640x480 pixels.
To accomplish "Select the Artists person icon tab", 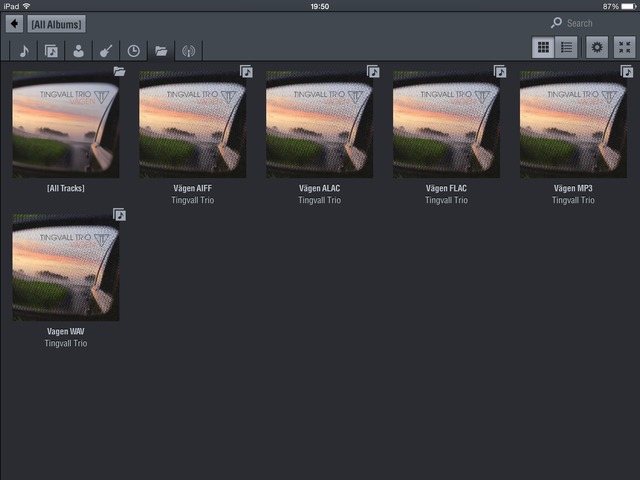I will pyautogui.click(x=78, y=51).
